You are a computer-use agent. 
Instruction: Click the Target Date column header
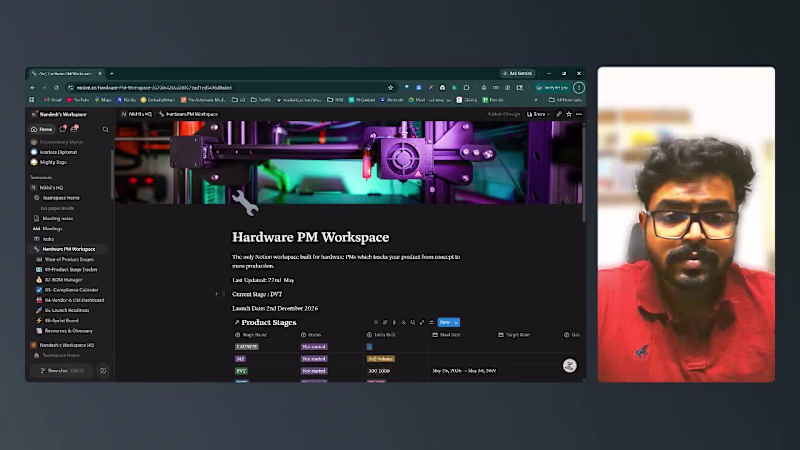(x=514, y=335)
